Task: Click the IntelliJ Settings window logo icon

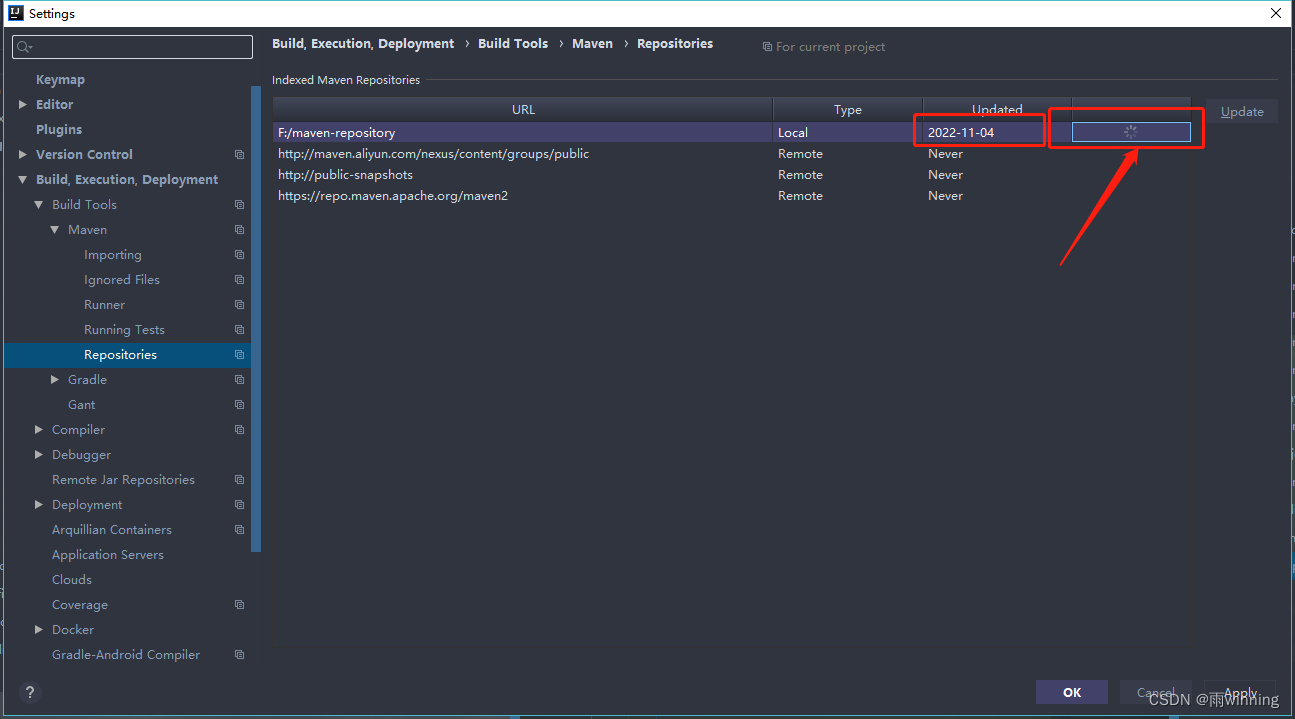Action: pyautogui.click(x=16, y=13)
